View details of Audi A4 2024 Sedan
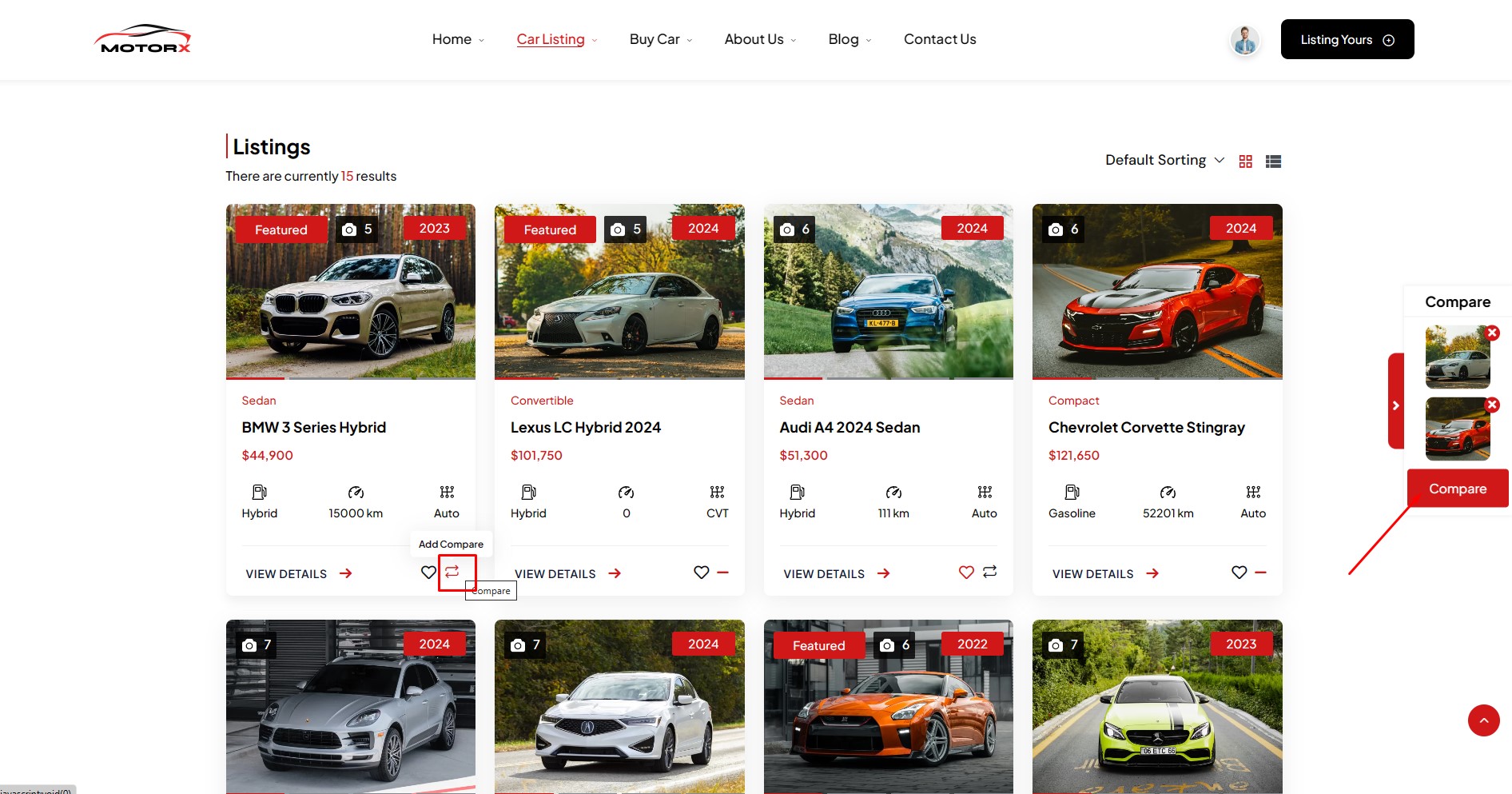The height and width of the screenshot is (794, 1512). 837,574
